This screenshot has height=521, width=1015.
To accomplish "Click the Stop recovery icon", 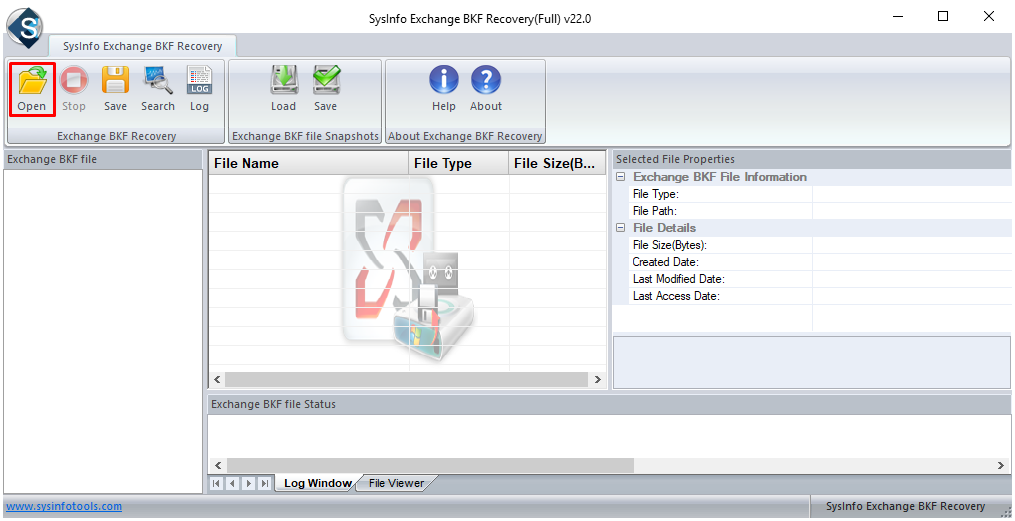I will (x=74, y=89).
